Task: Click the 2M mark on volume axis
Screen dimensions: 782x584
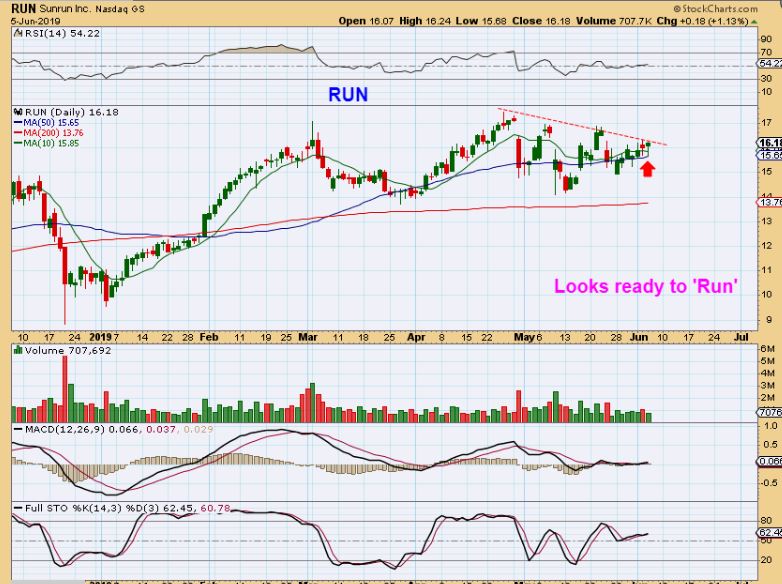Action: (767, 398)
